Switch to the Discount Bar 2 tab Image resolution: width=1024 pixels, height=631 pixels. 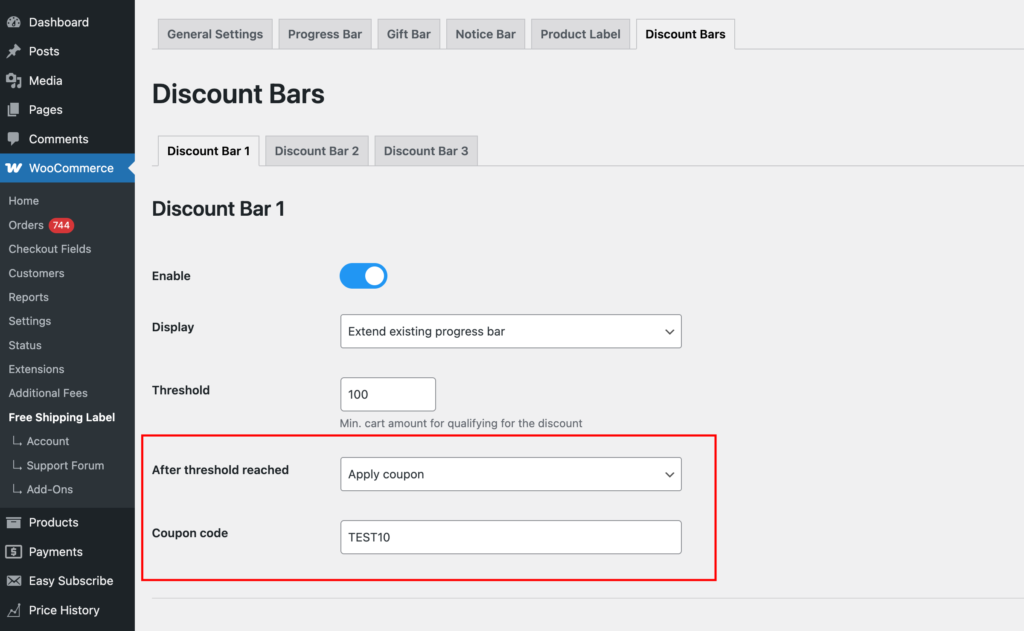coord(316,150)
